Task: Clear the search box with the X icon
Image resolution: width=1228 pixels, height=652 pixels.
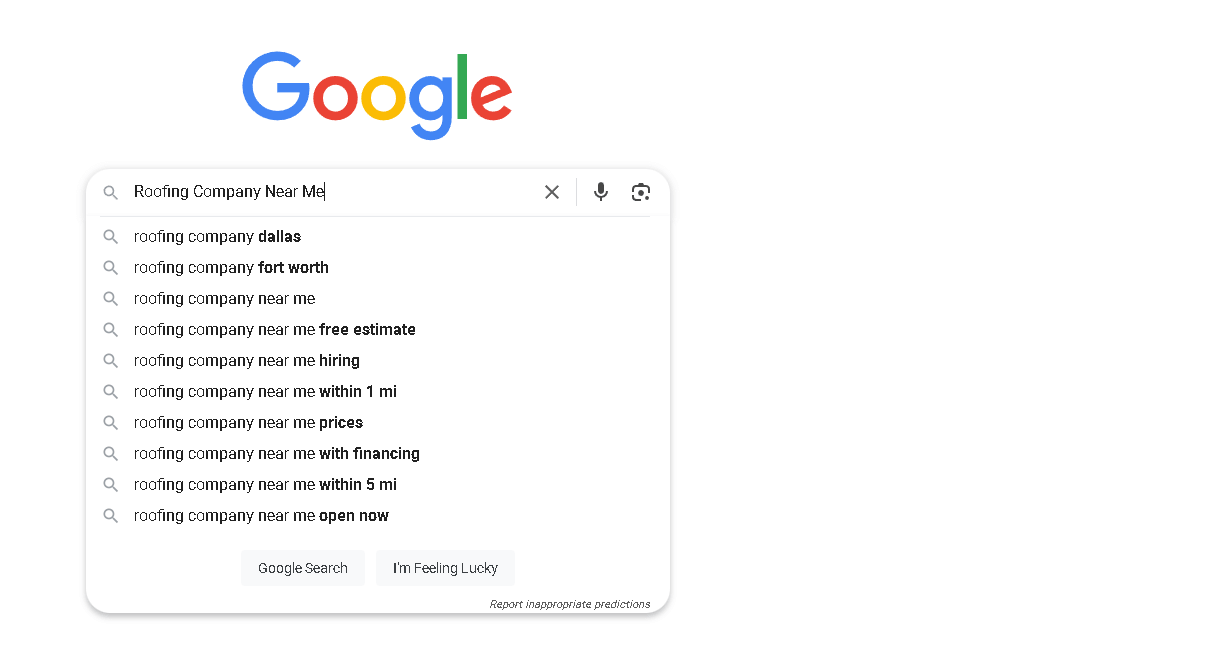Action: coord(552,192)
